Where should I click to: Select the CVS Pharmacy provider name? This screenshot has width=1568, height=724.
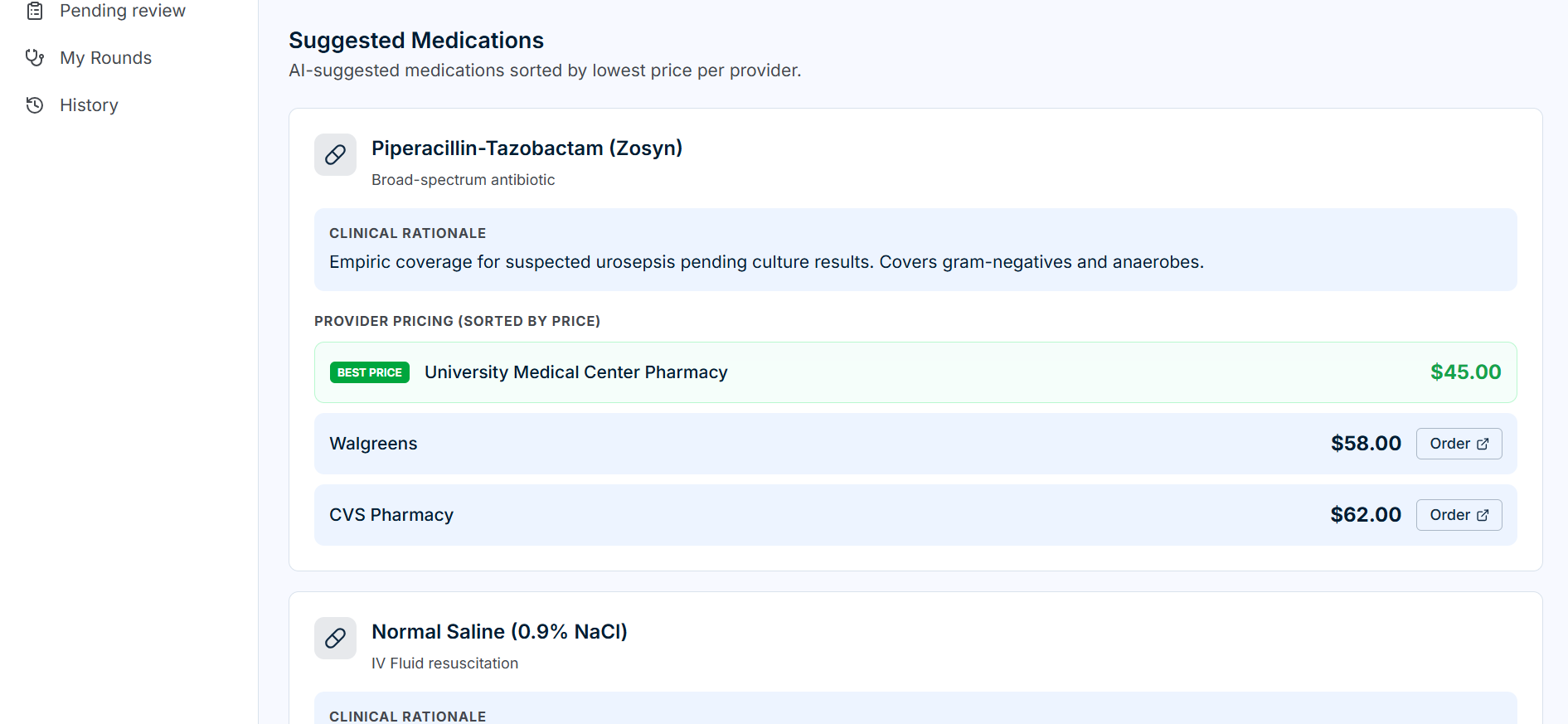coord(391,515)
